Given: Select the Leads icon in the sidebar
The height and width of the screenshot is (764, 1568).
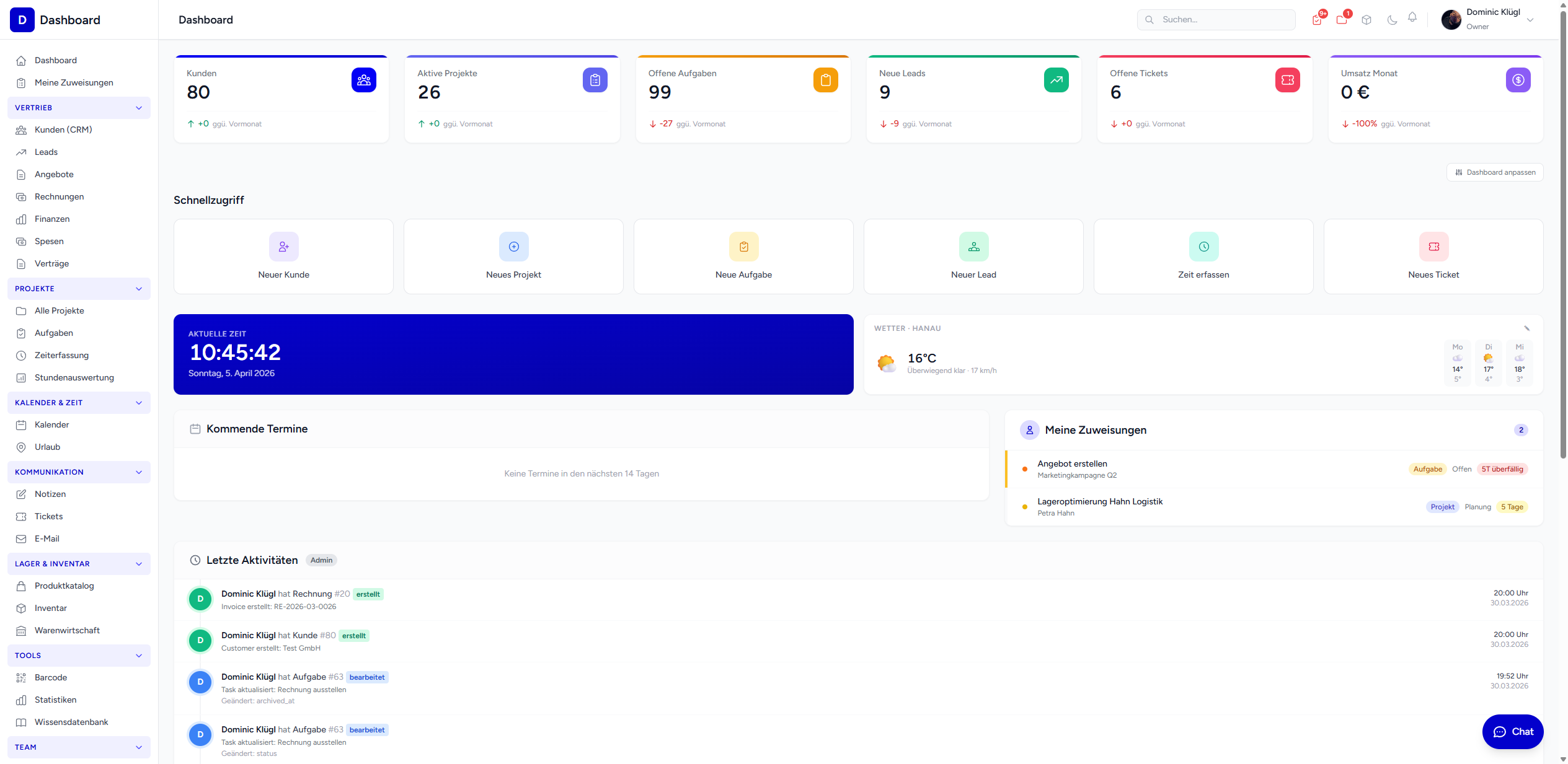Looking at the screenshot, I should click(x=21, y=152).
